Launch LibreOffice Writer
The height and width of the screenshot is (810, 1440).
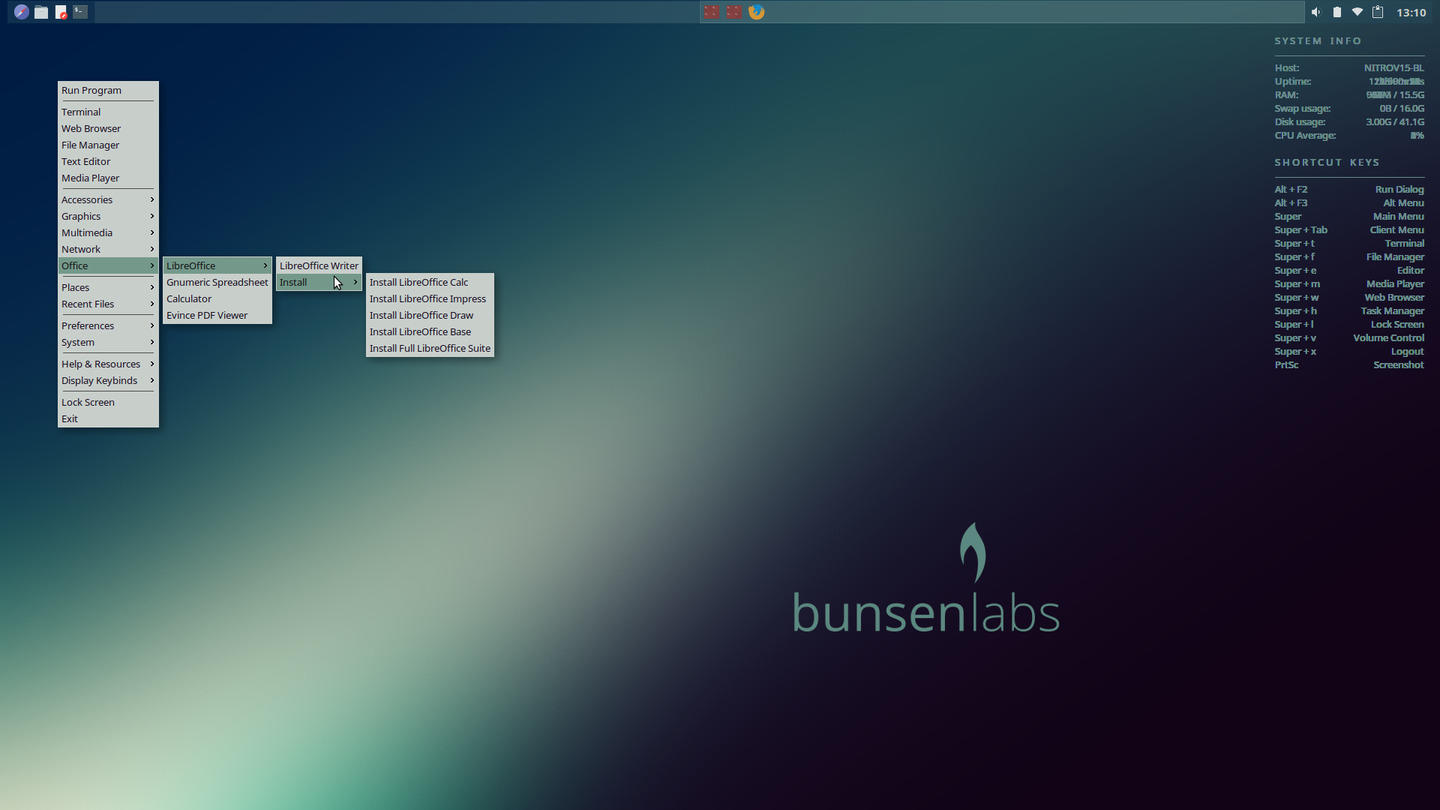319,266
